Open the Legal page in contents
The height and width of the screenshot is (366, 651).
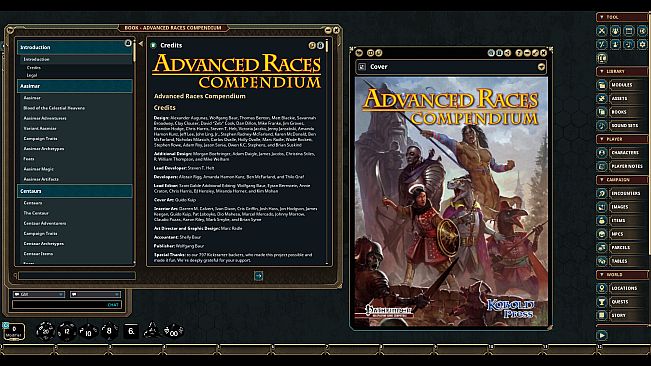click(32, 76)
